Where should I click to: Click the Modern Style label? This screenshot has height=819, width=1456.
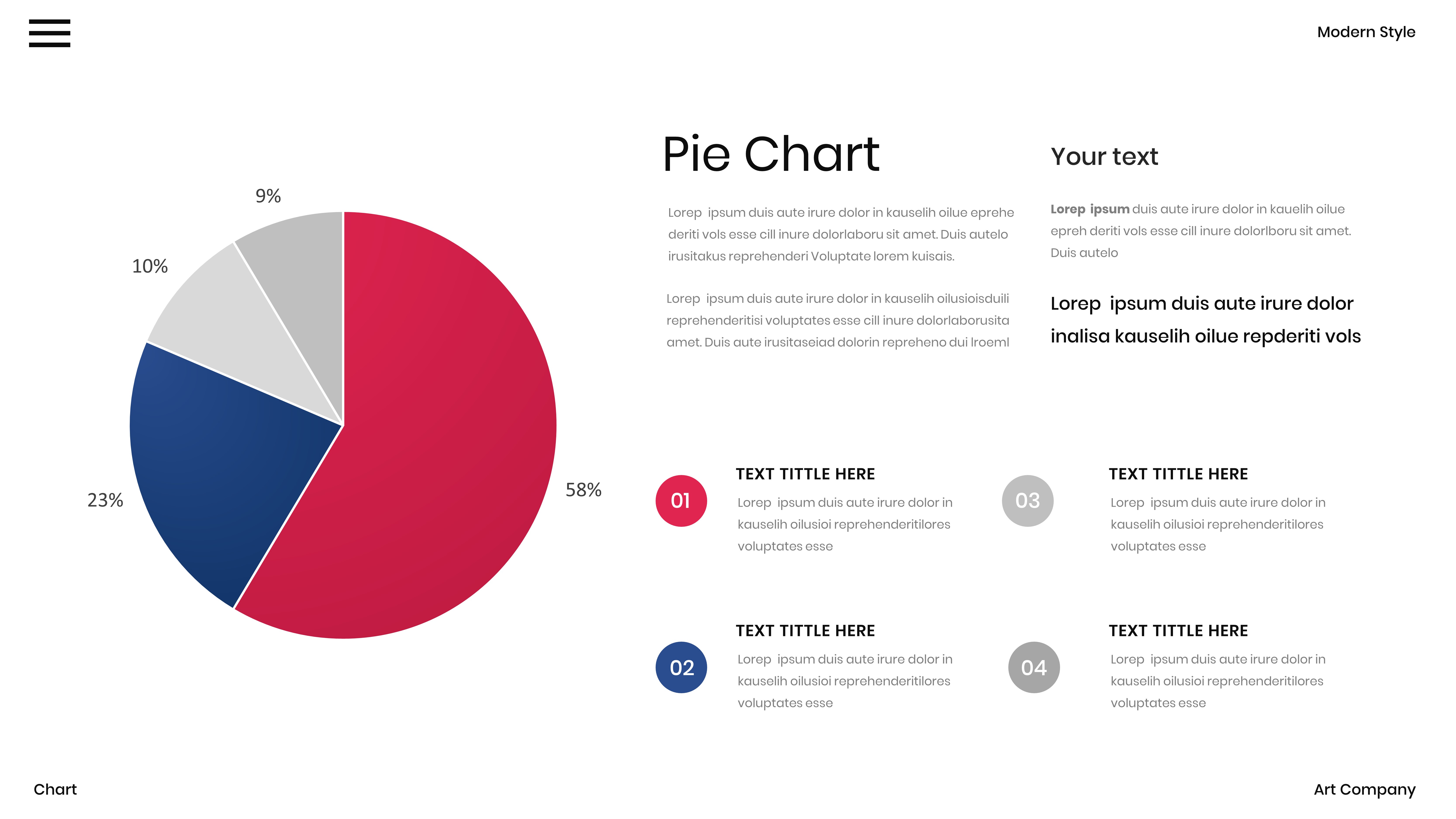pos(1366,32)
